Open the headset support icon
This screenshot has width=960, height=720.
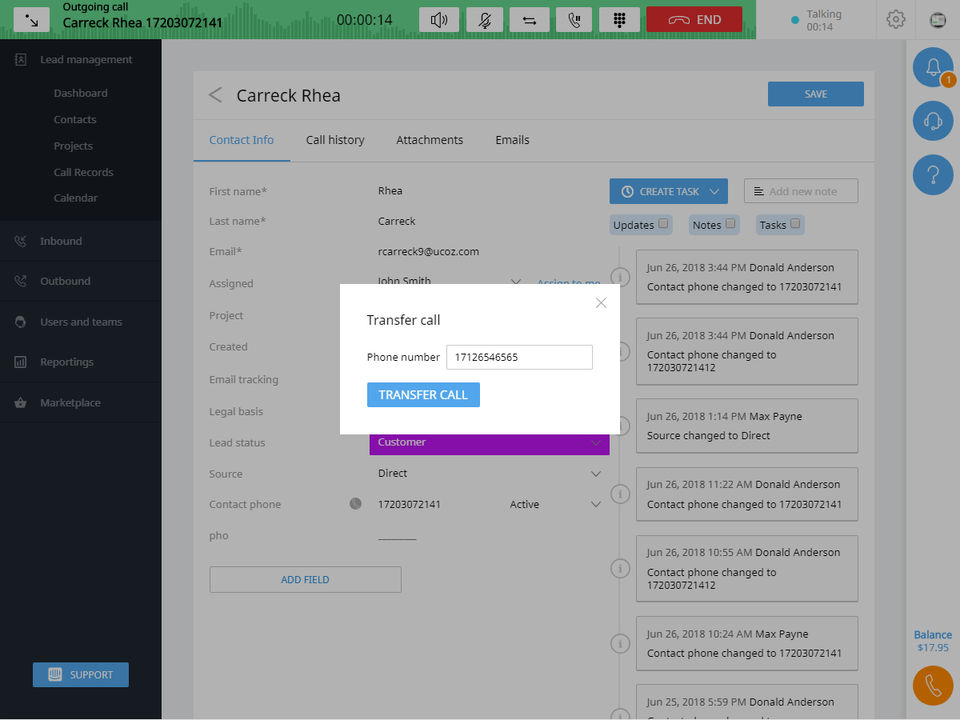click(x=932, y=121)
